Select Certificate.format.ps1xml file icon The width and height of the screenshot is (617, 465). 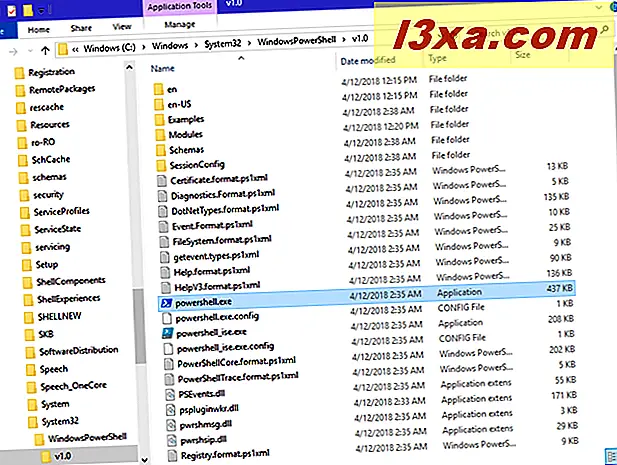click(161, 181)
